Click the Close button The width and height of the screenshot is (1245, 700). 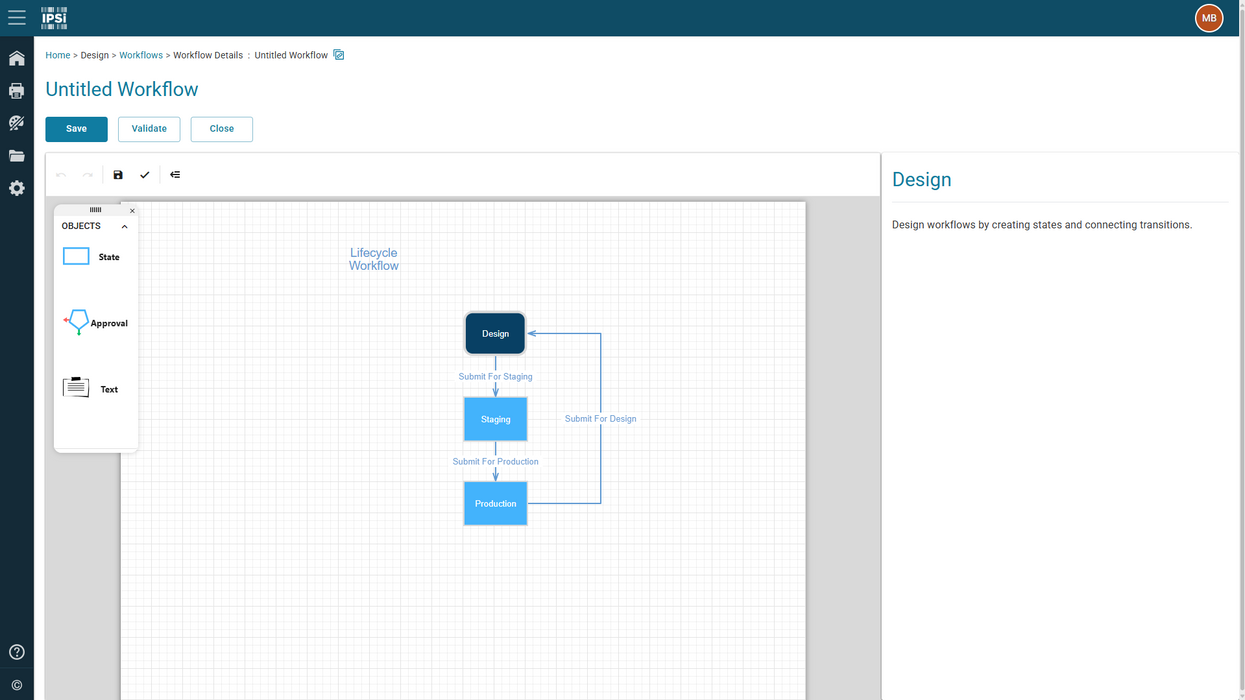click(222, 129)
